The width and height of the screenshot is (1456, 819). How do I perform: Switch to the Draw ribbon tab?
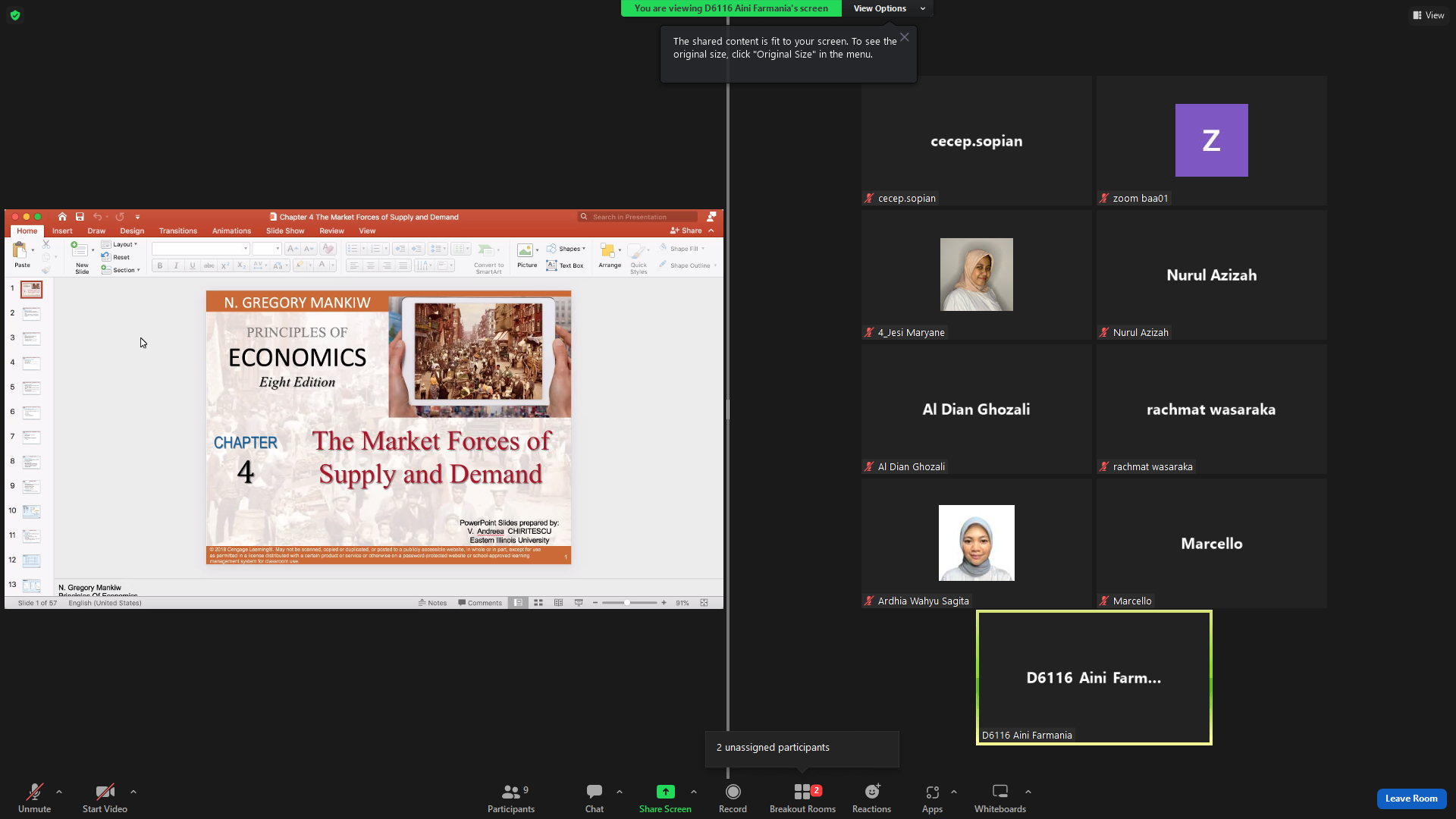[x=96, y=231]
